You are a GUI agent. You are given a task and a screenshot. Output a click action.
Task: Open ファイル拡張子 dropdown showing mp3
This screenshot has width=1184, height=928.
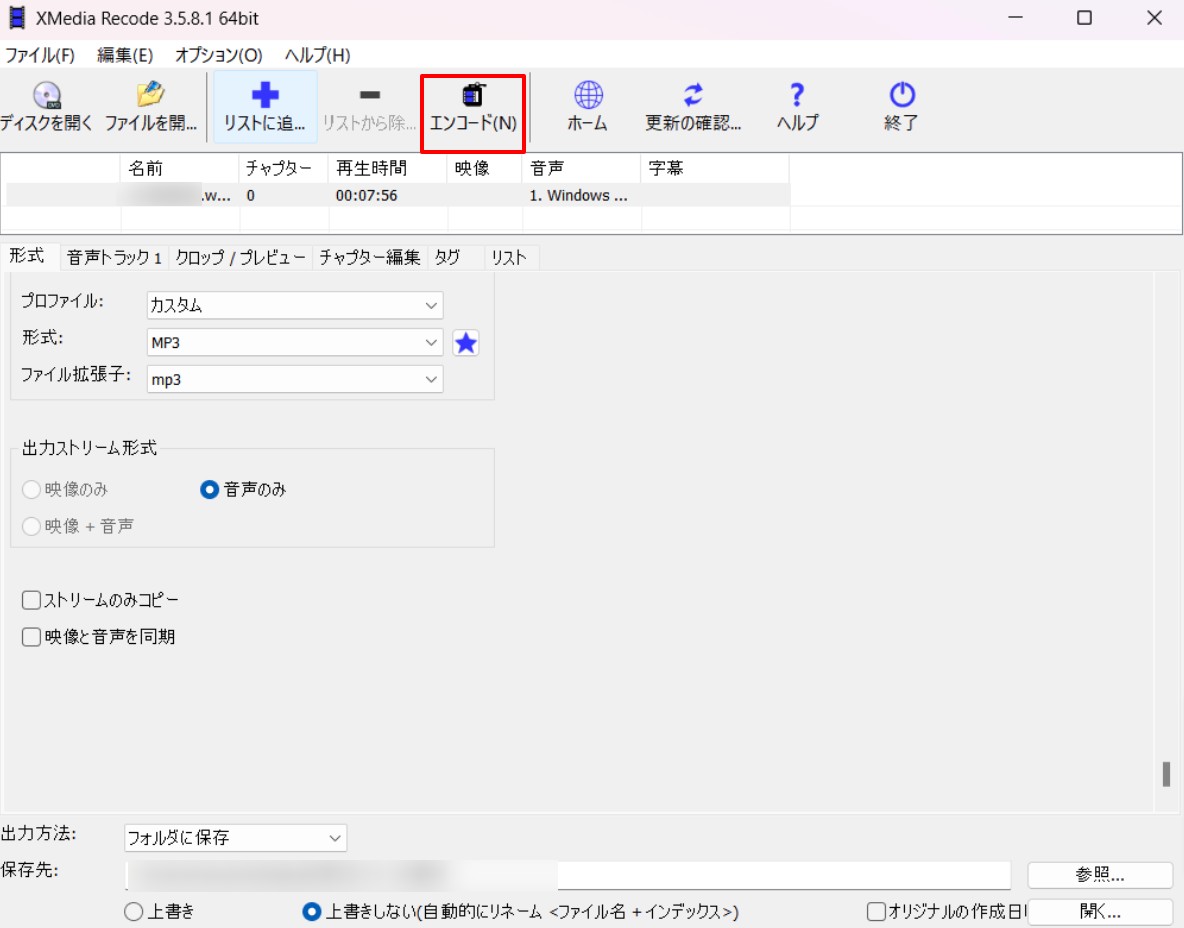pyautogui.click(x=294, y=379)
